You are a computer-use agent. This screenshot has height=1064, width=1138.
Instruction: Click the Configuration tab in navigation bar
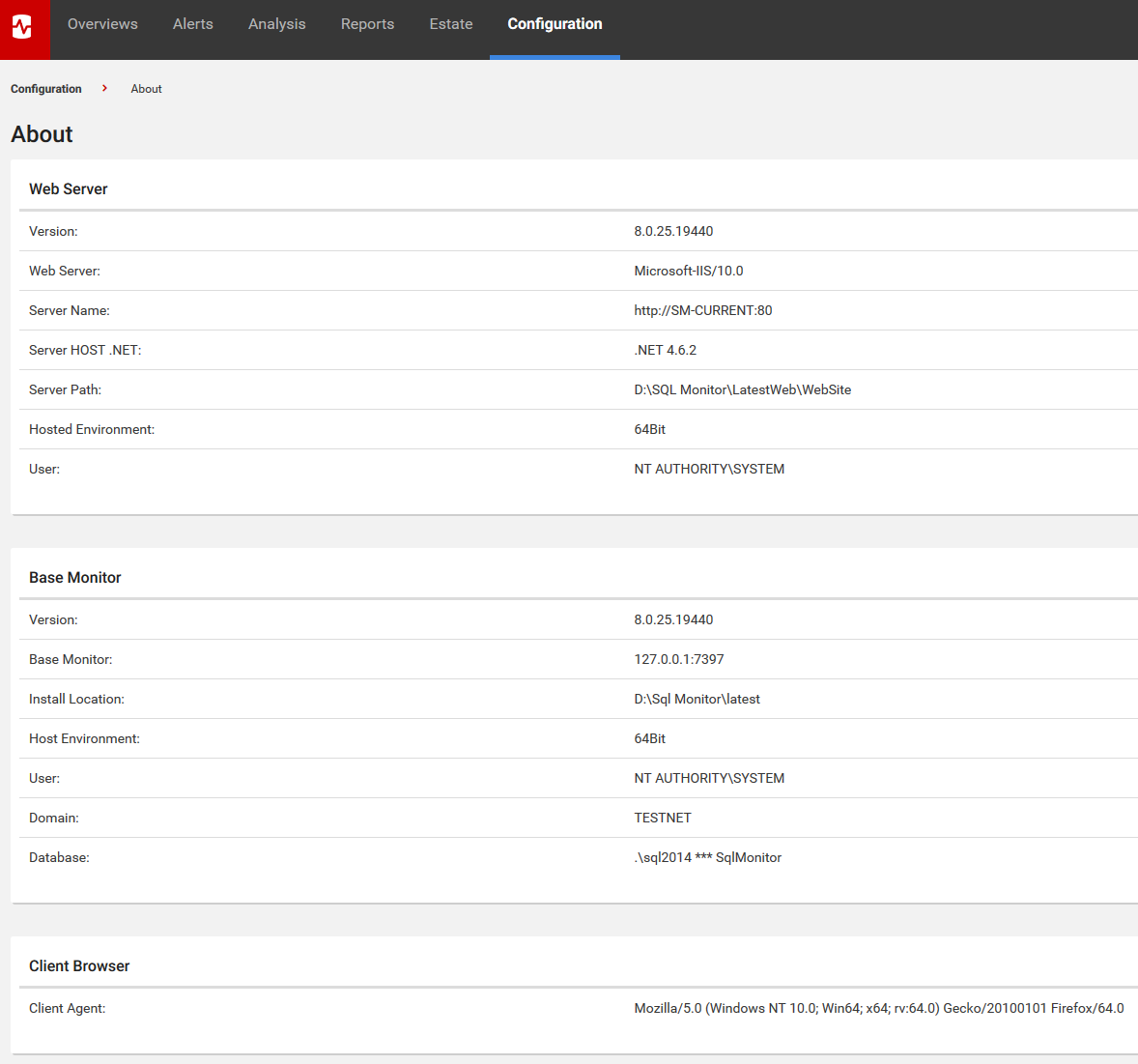[555, 24]
